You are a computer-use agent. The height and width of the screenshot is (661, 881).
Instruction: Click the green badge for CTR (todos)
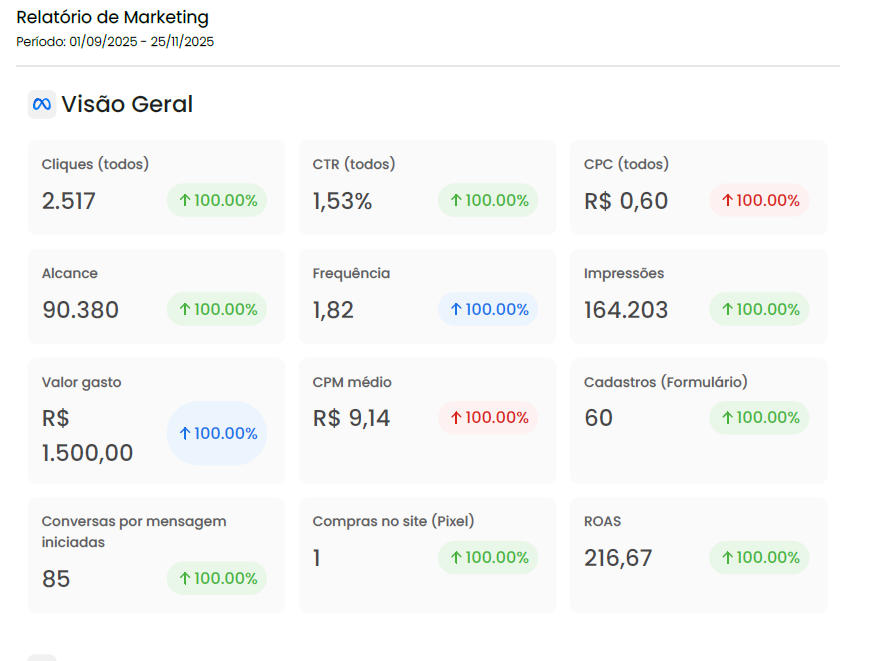click(x=488, y=200)
